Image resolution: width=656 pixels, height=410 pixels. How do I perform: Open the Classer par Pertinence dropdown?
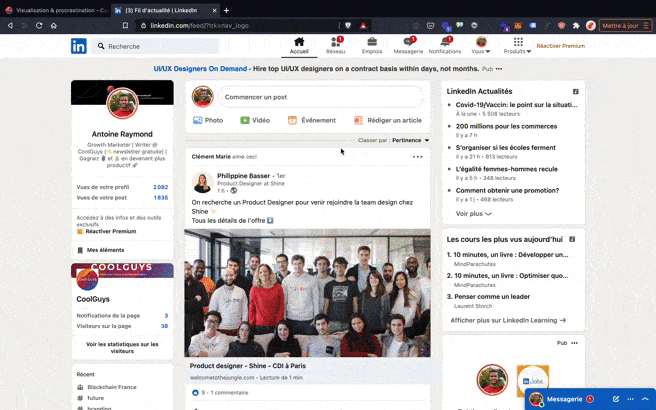pos(410,140)
